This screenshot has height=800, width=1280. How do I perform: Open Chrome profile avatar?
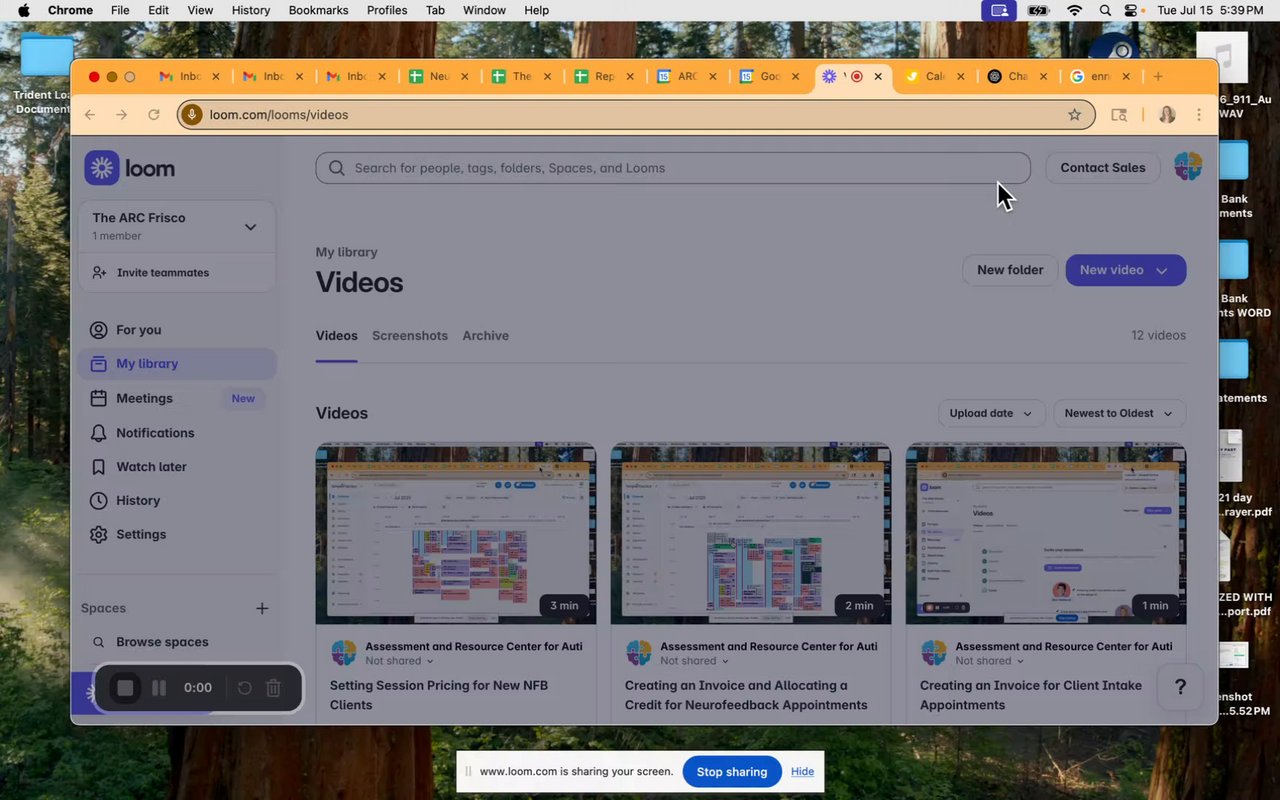[x=1167, y=115]
